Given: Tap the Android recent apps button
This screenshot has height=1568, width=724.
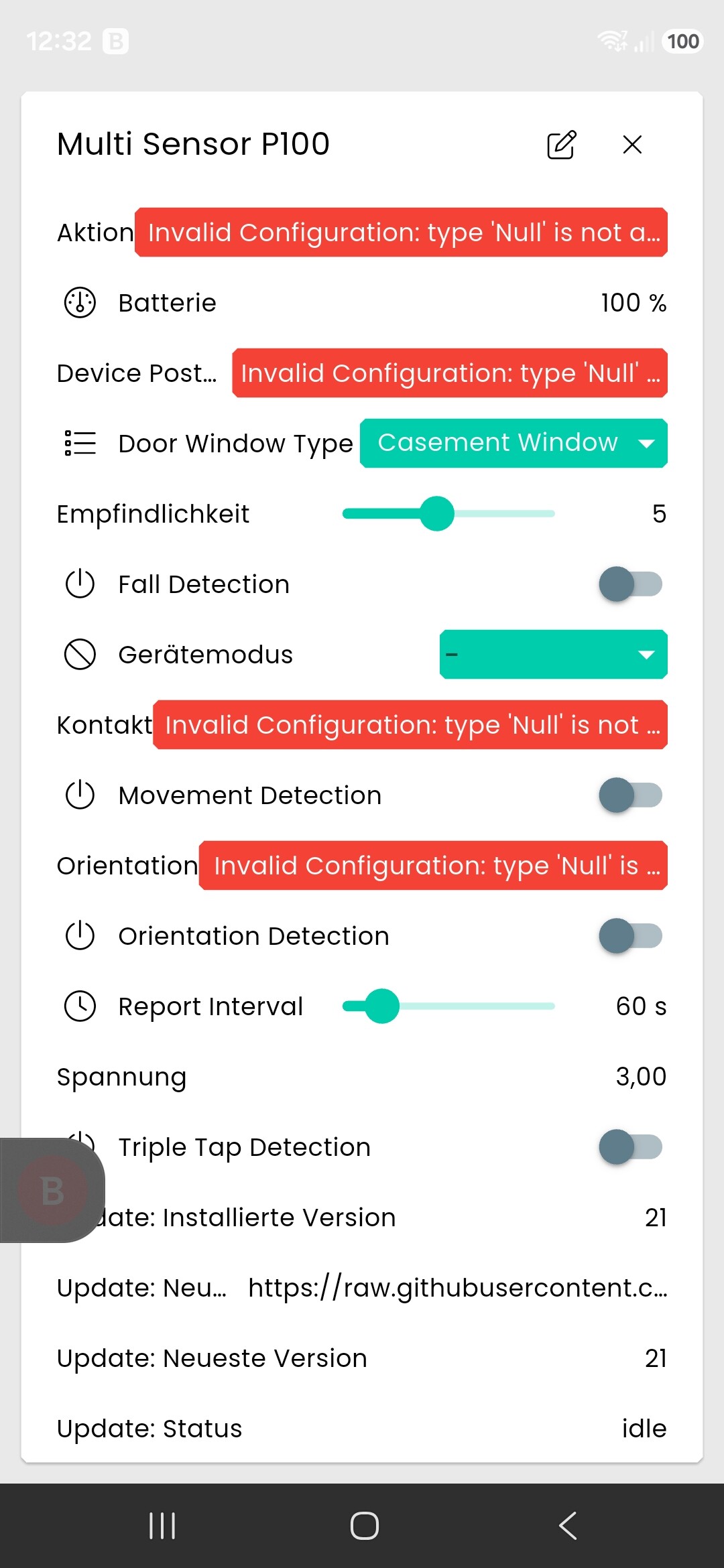Looking at the screenshot, I should pyautogui.click(x=162, y=1526).
